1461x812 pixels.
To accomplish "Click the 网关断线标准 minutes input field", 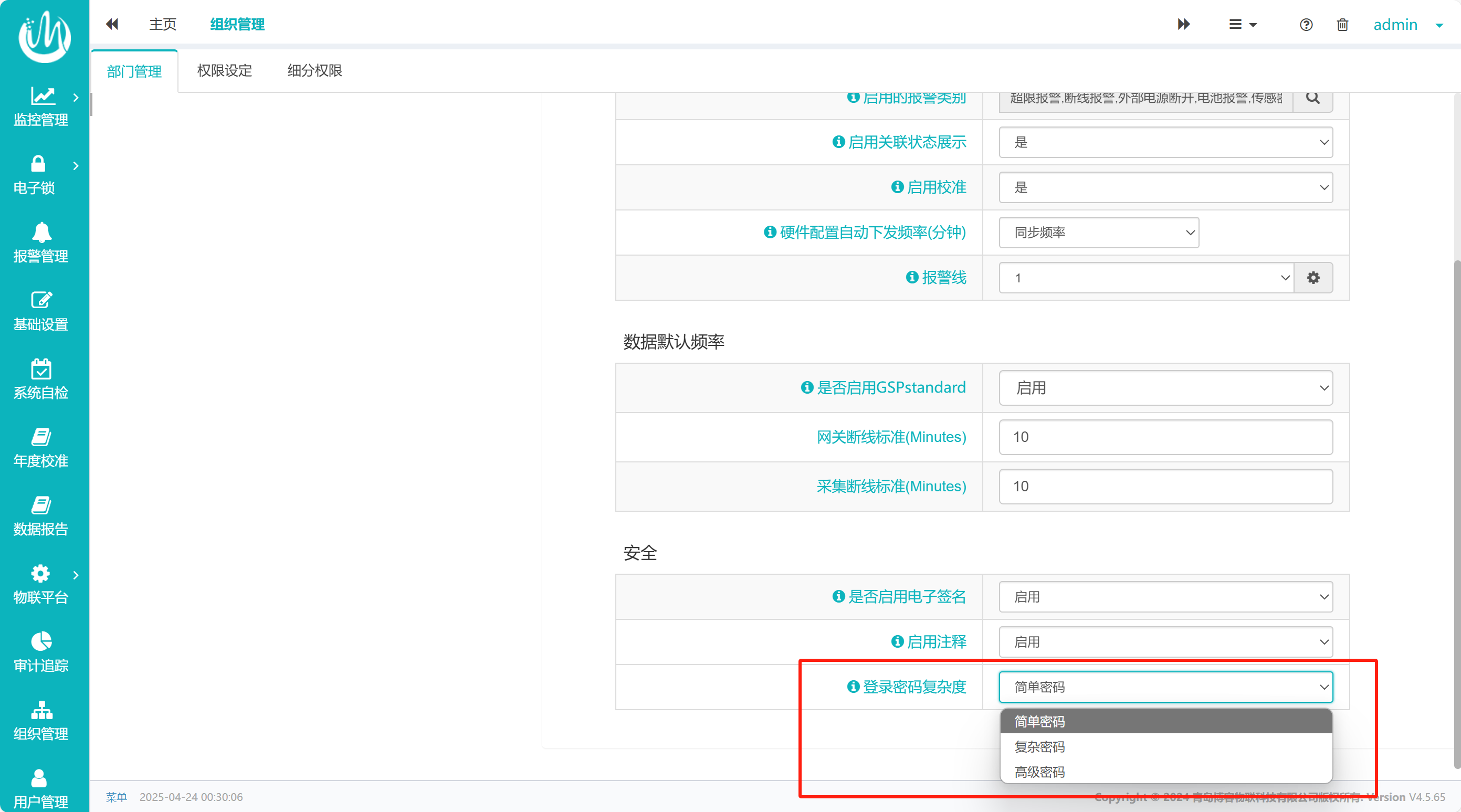I will (x=1165, y=437).
